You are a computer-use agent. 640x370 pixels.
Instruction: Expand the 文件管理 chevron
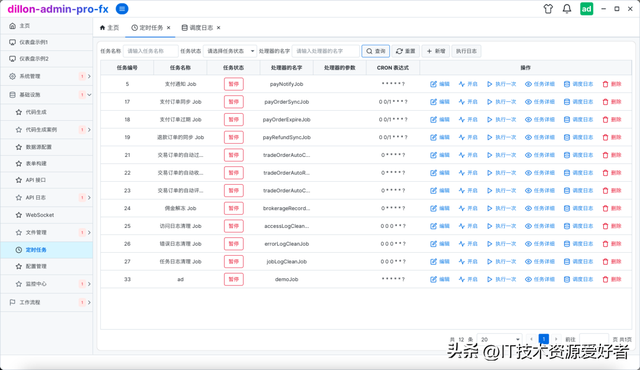click(x=89, y=233)
